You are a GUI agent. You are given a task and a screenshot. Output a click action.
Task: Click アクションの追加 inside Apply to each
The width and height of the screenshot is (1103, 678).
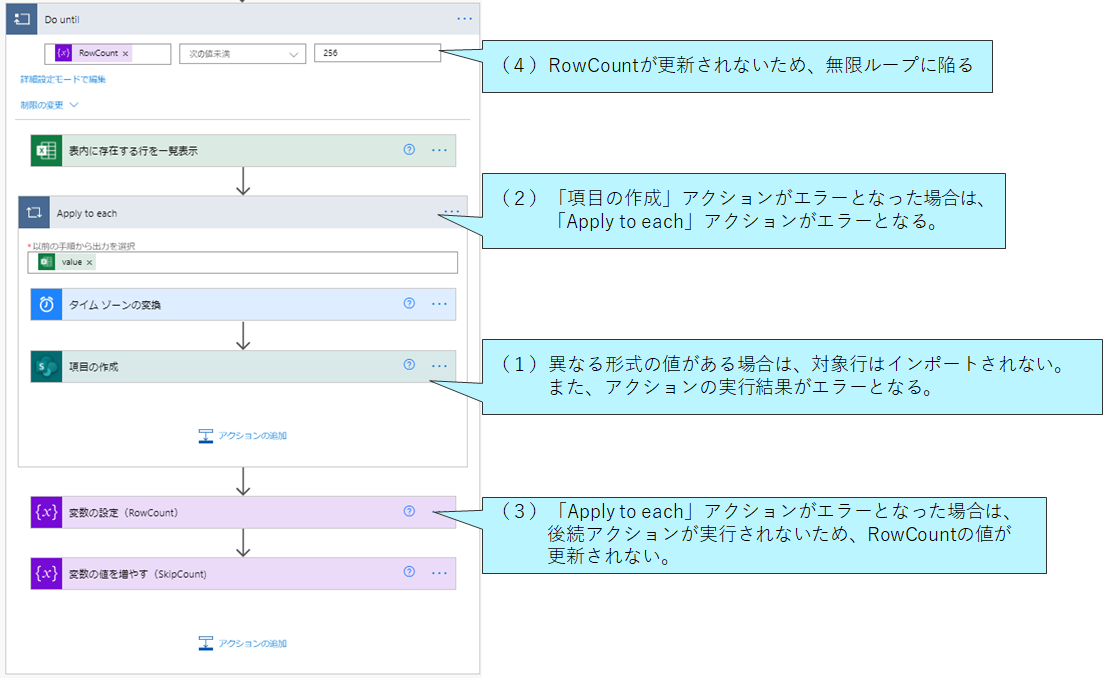(243, 436)
